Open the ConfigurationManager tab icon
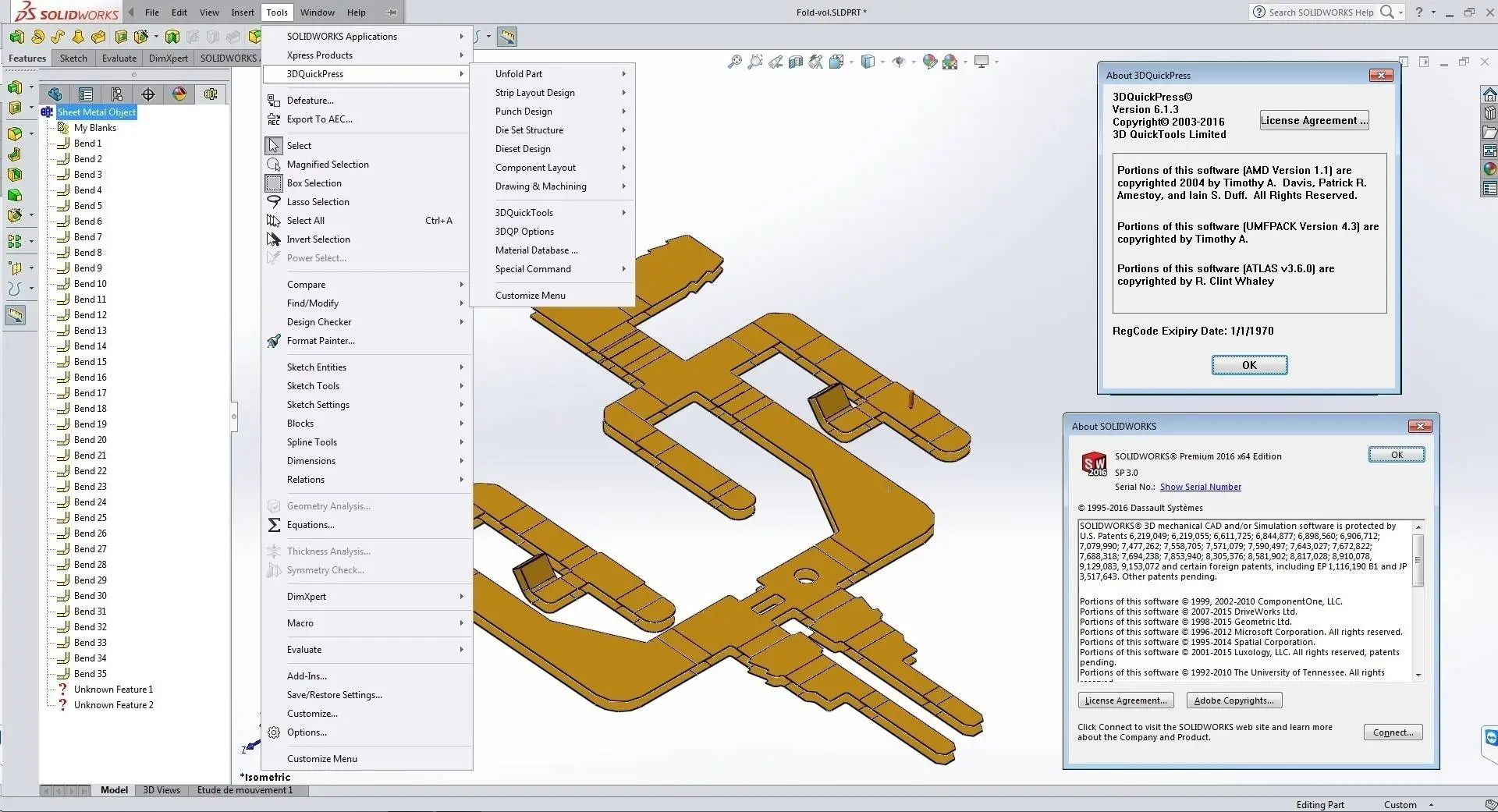Viewport: 1498px width, 812px height. pos(117,94)
